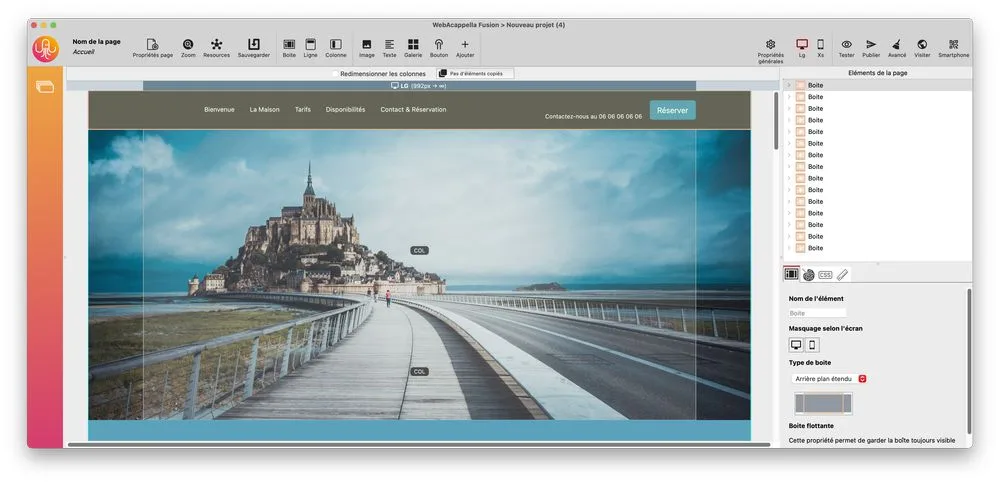
Task: Click the Nom de l'élément input field
Action: coord(817,313)
